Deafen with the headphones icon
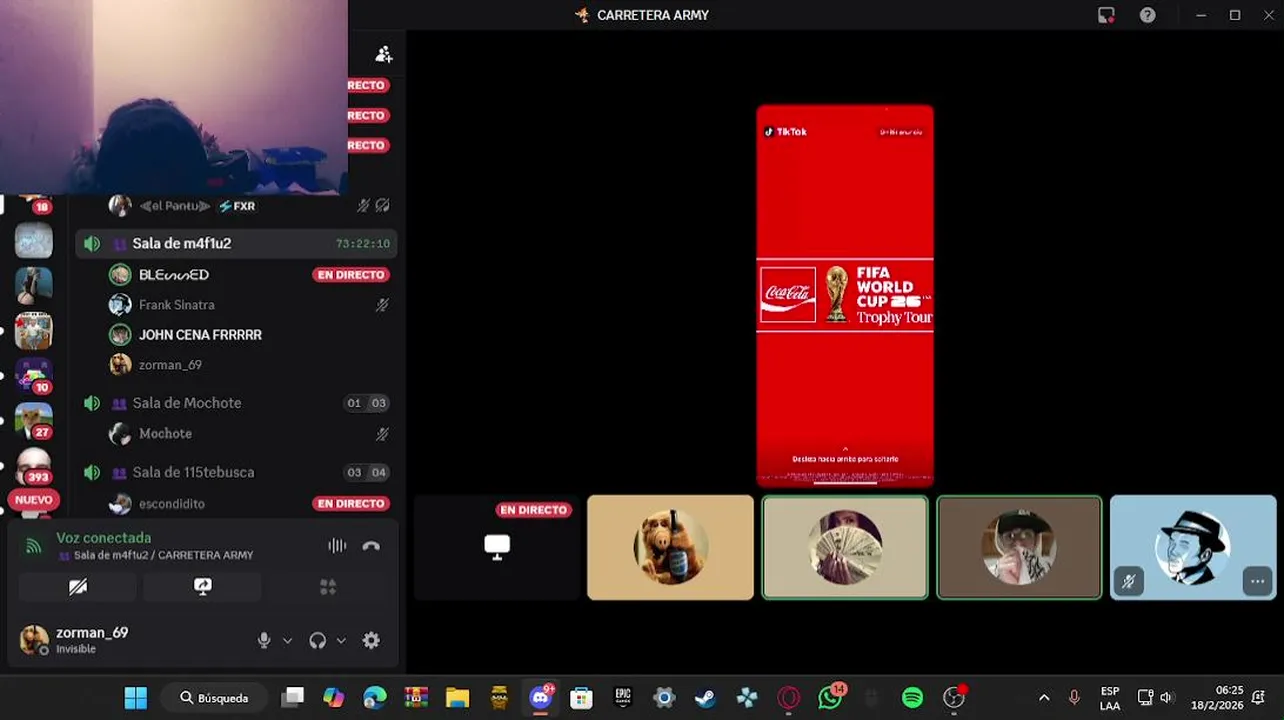This screenshot has width=1284, height=720. coord(318,641)
